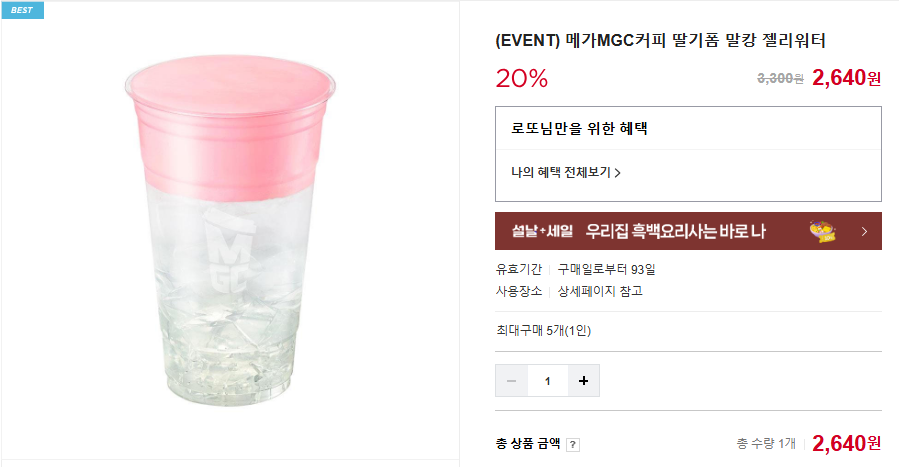This screenshot has height=467, width=899.
Task: Click the quantity input field
Action: click(x=547, y=381)
